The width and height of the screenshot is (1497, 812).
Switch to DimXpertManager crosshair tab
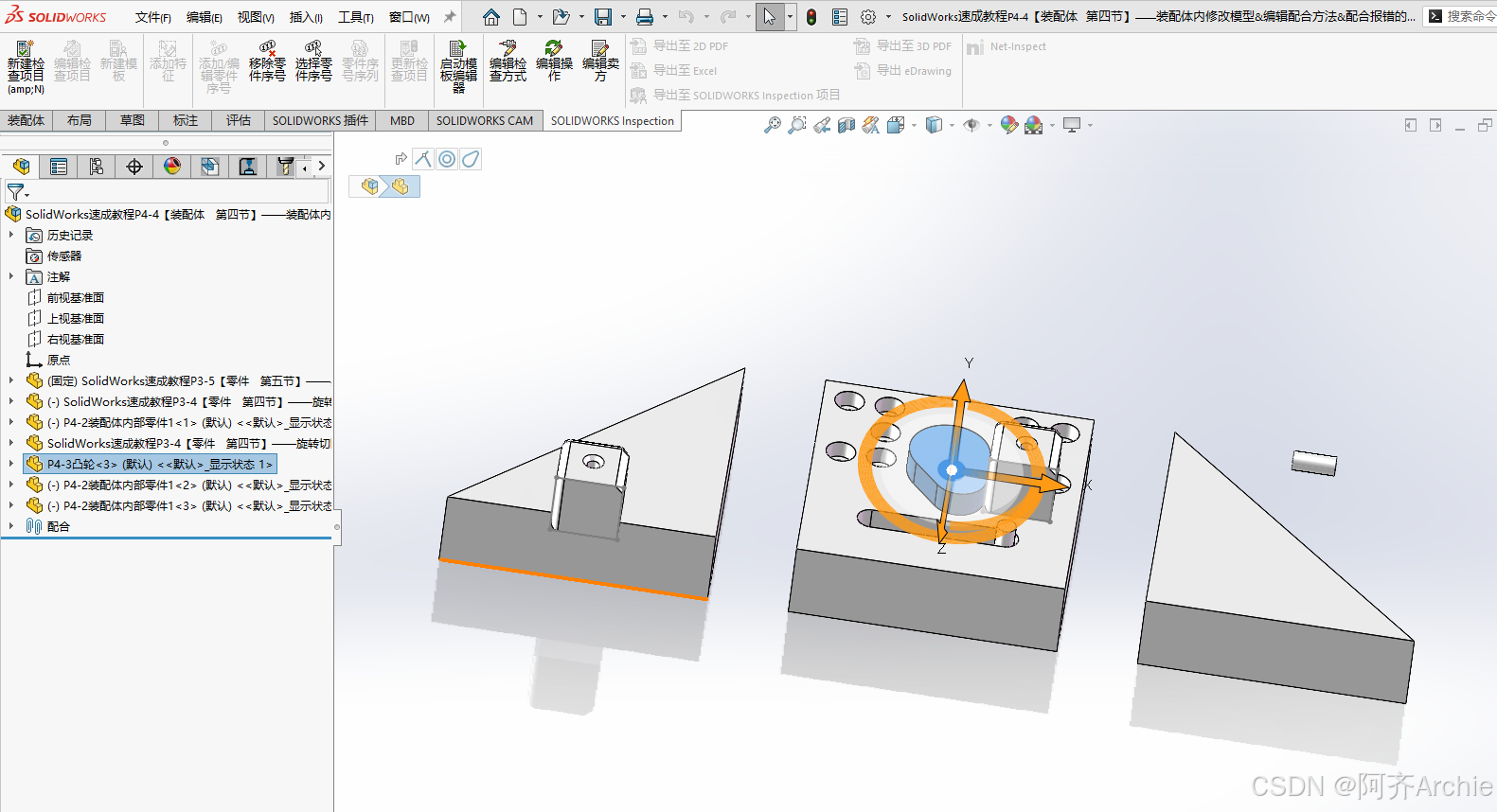[134, 167]
